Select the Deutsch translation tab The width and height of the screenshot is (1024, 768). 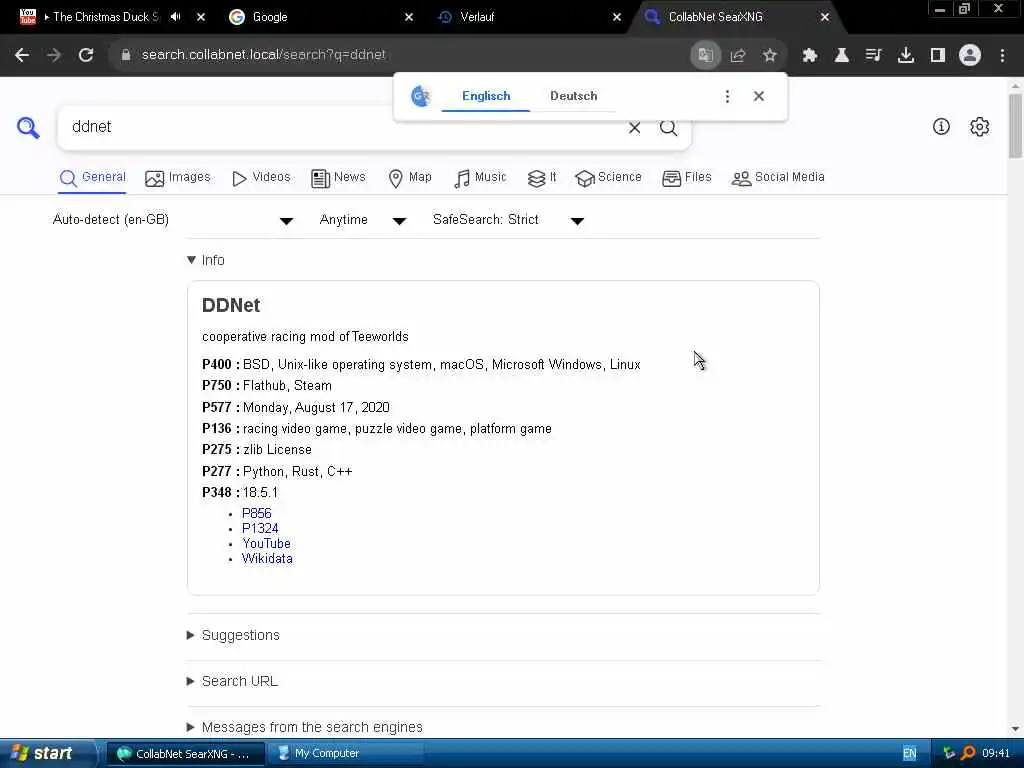click(573, 97)
